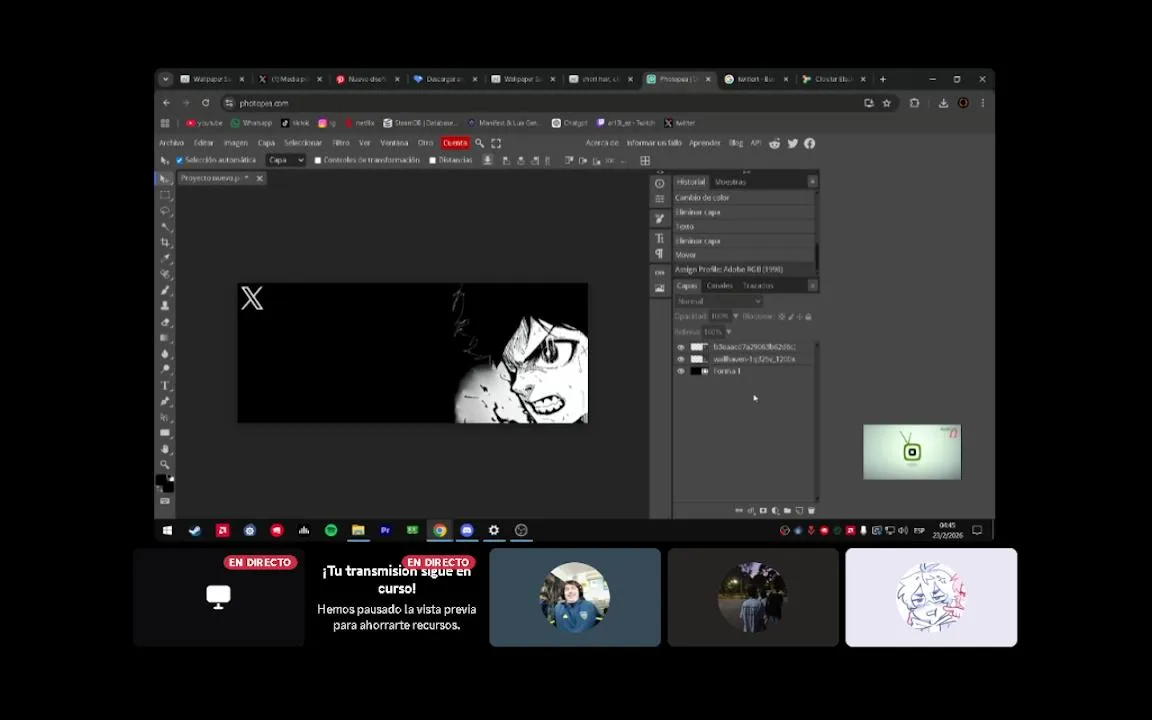Screen dimensions: 1152x720
Task: Select the Zoom magnifier tool in the toolbar
Action: coord(165,464)
